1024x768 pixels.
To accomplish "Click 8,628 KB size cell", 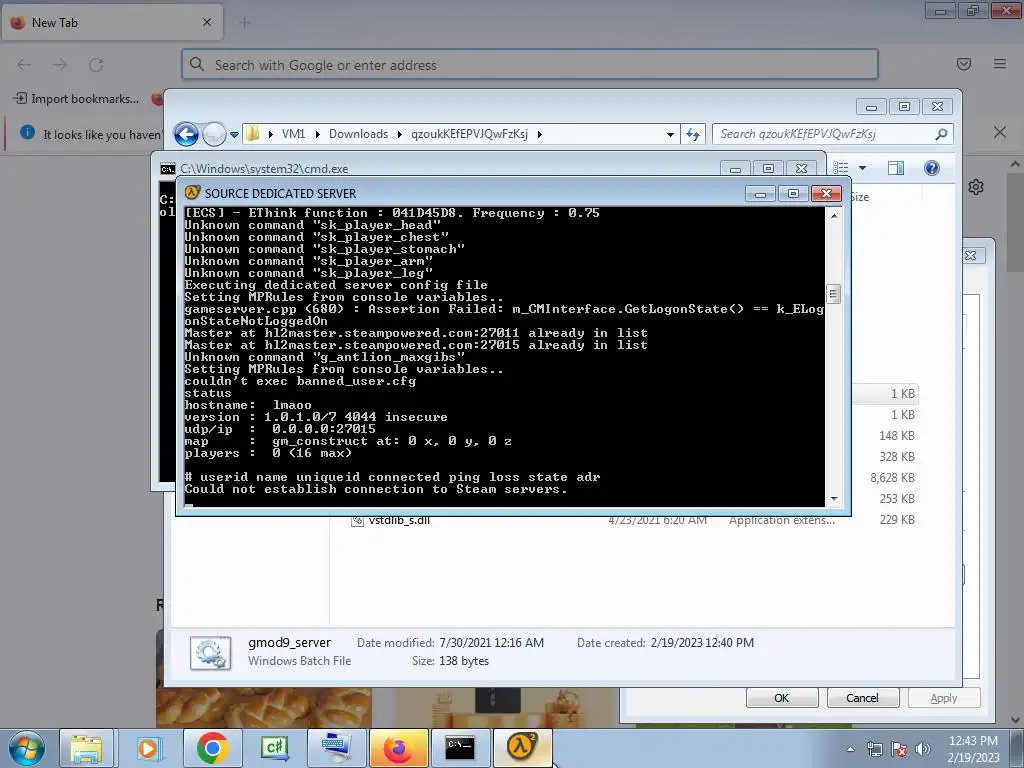I will click(x=892, y=477).
